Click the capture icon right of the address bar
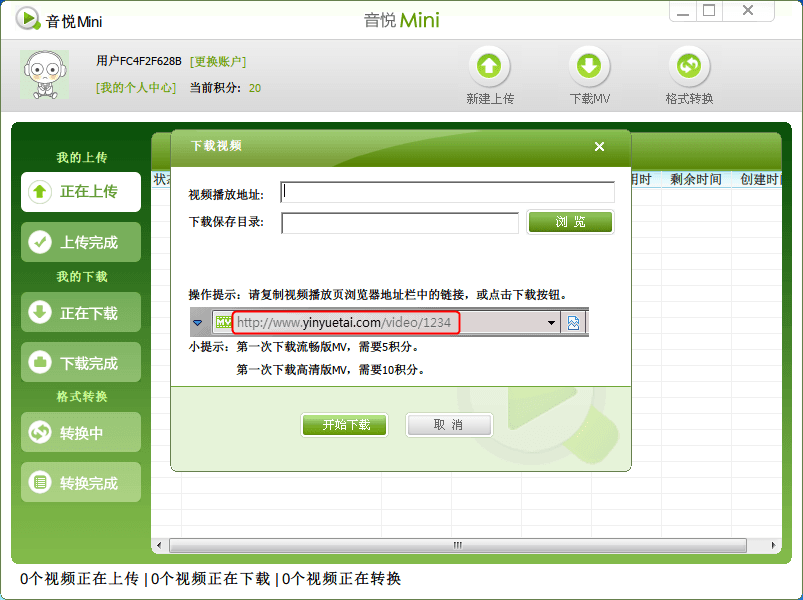803x600 pixels. (572, 322)
